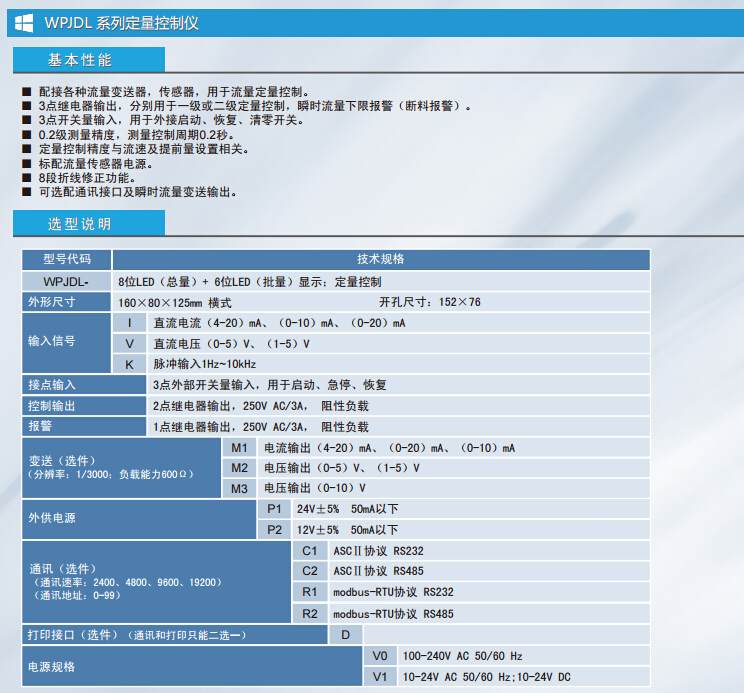The image size is (744, 693).
Task: Select the 选型说明 section heading
Action: [x=80, y=223]
